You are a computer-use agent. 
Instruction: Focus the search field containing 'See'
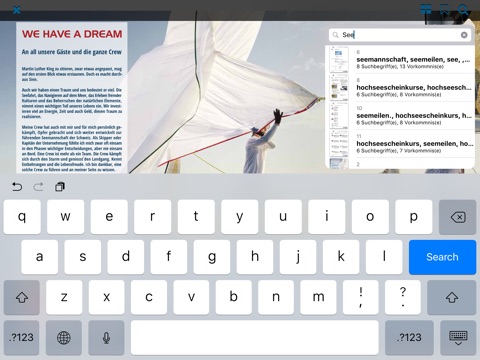pos(400,35)
